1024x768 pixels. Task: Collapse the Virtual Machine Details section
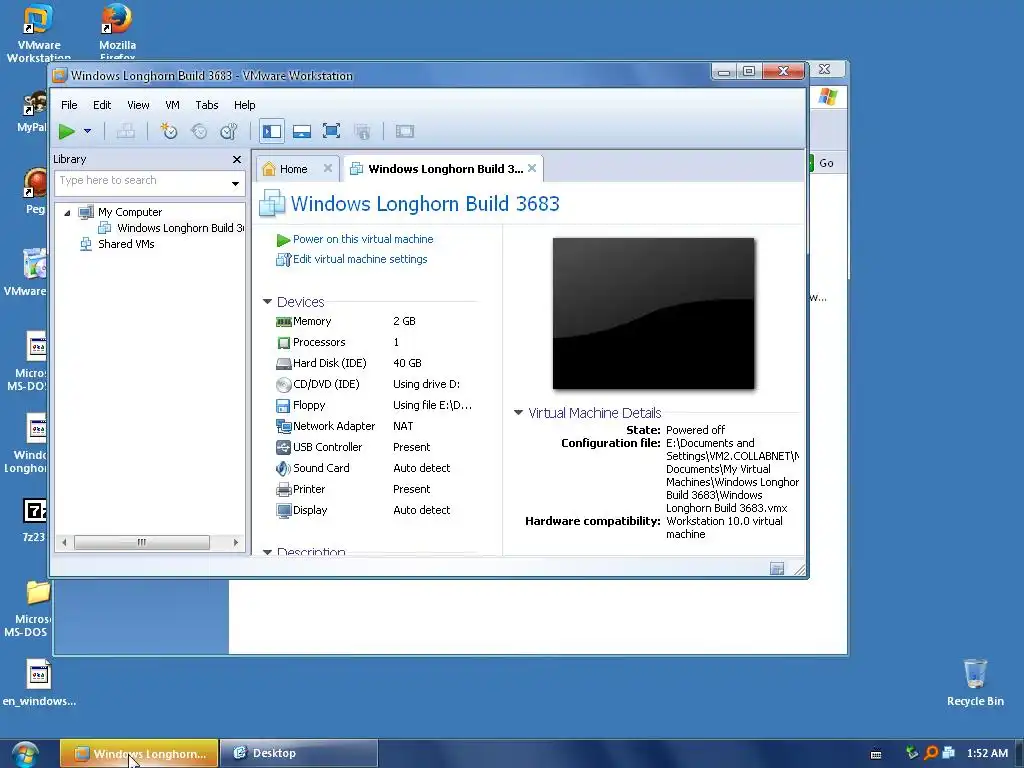click(x=519, y=413)
